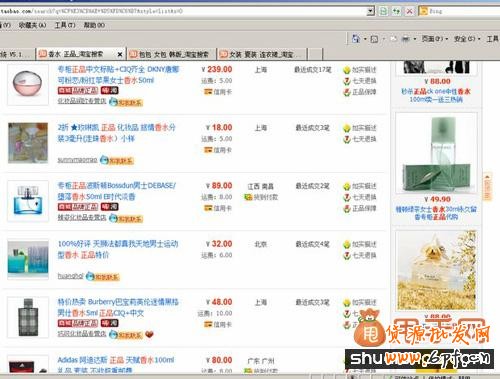
Task: Expand the dropdown arrow next to home icon
Action: coord(365,39)
